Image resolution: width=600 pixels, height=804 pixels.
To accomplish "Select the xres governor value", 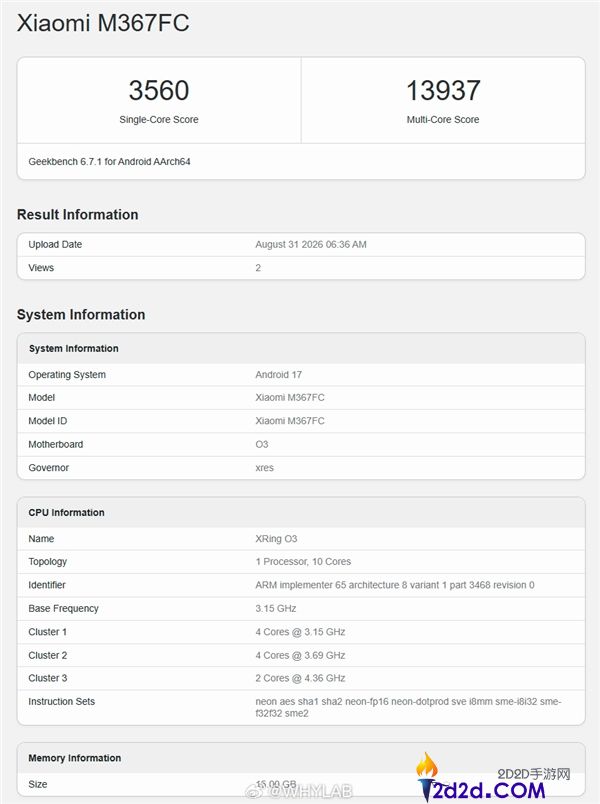I will (265, 468).
